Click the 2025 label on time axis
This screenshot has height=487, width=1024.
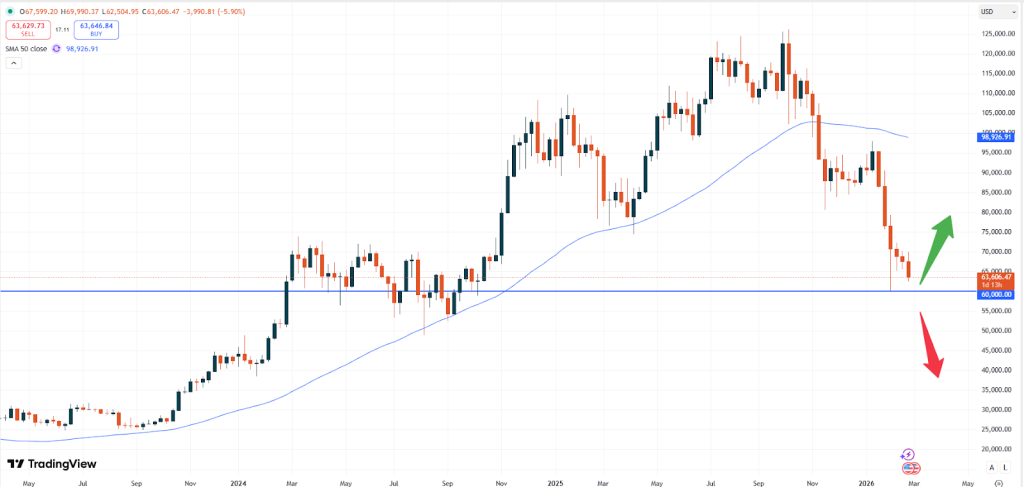(x=555, y=480)
